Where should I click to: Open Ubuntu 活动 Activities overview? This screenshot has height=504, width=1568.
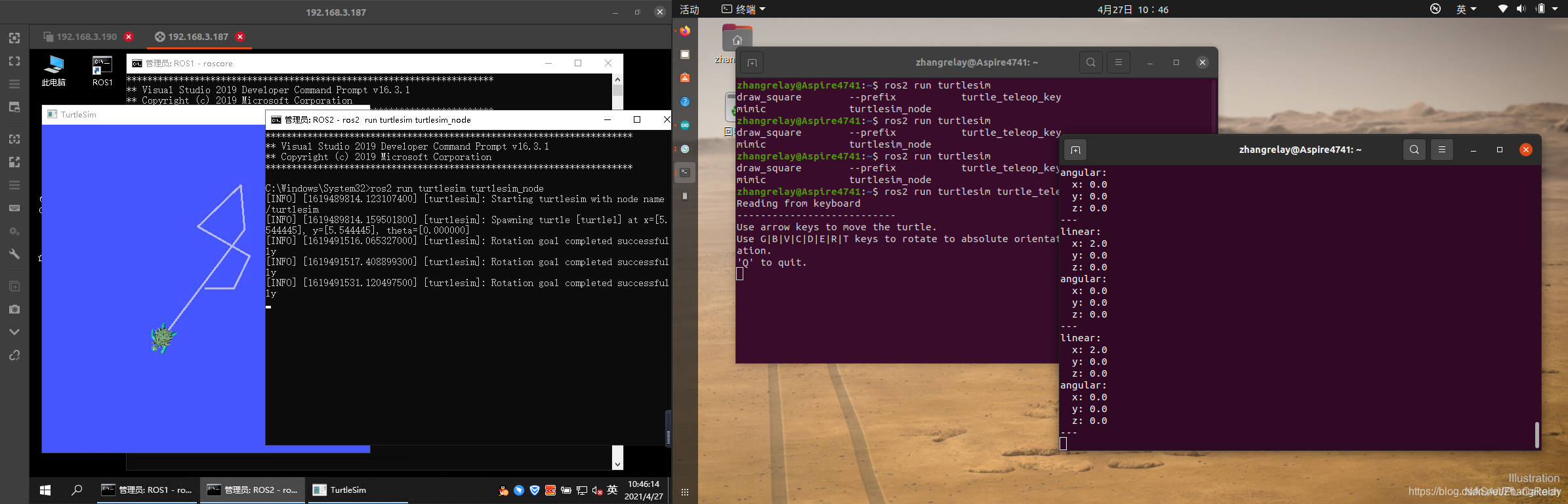point(690,9)
